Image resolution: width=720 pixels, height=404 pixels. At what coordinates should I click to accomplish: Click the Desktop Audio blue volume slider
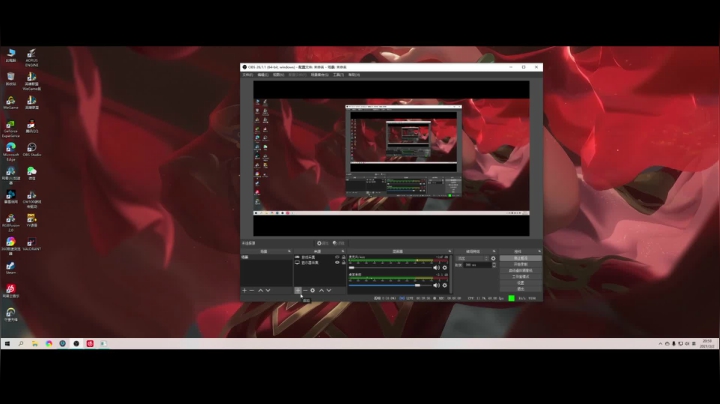(390, 285)
